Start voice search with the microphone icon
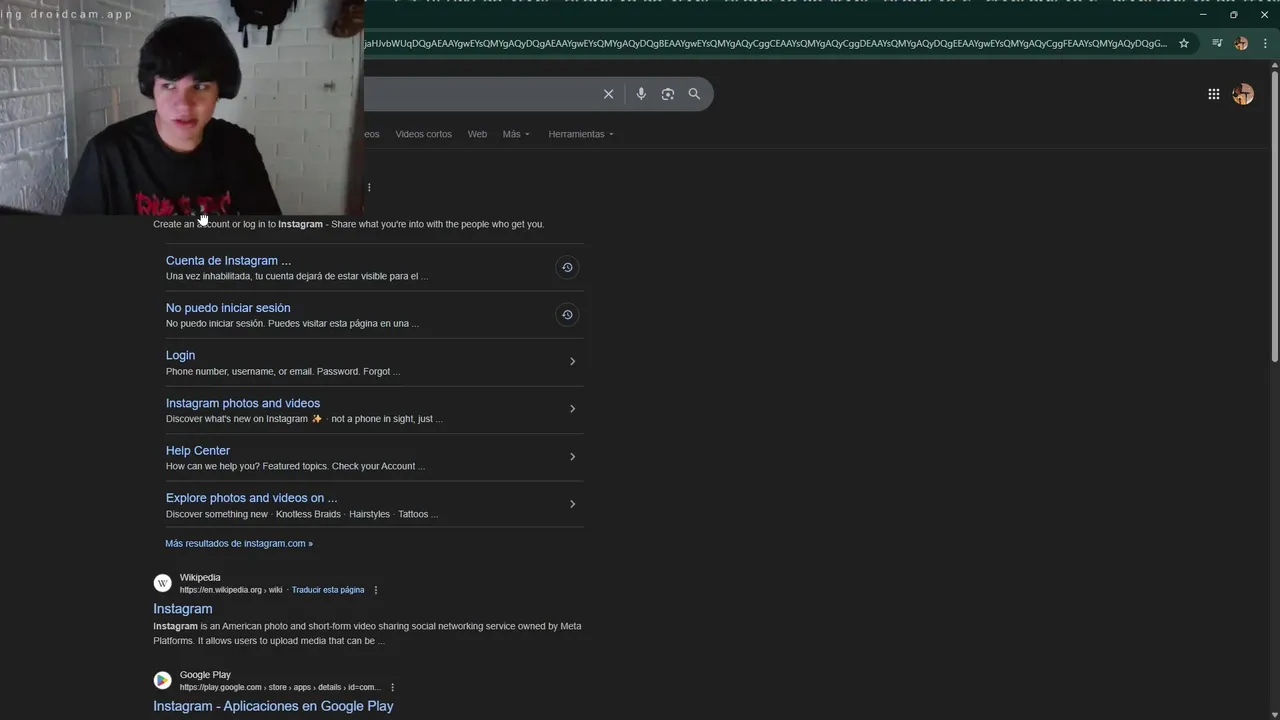Screen dimensions: 1280x720 tap(641, 94)
